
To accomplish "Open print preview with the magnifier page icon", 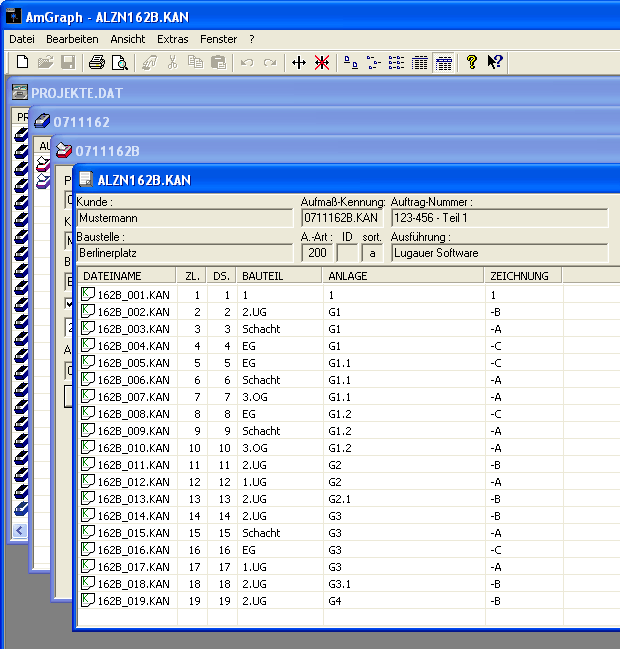I will click(x=120, y=62).
